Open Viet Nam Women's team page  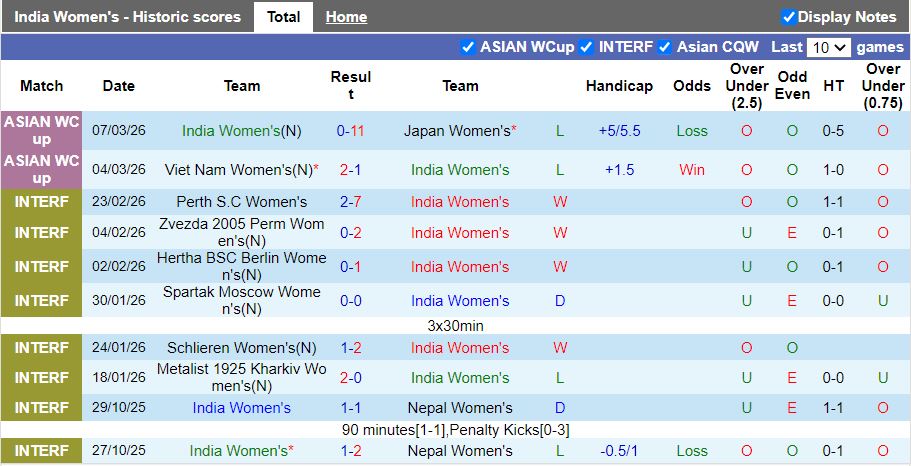pyautogui.click(x=238, y=170)
